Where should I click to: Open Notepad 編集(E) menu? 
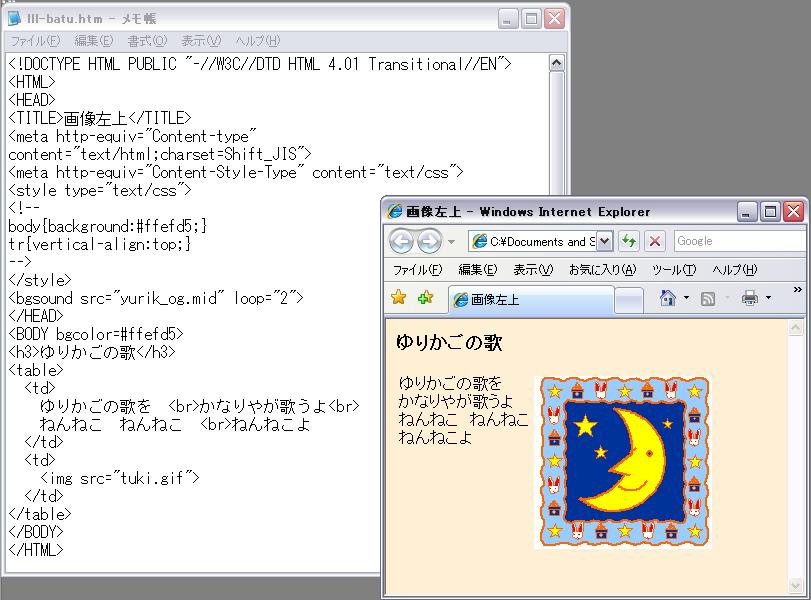pyautogui.click(x=94, y=40)
